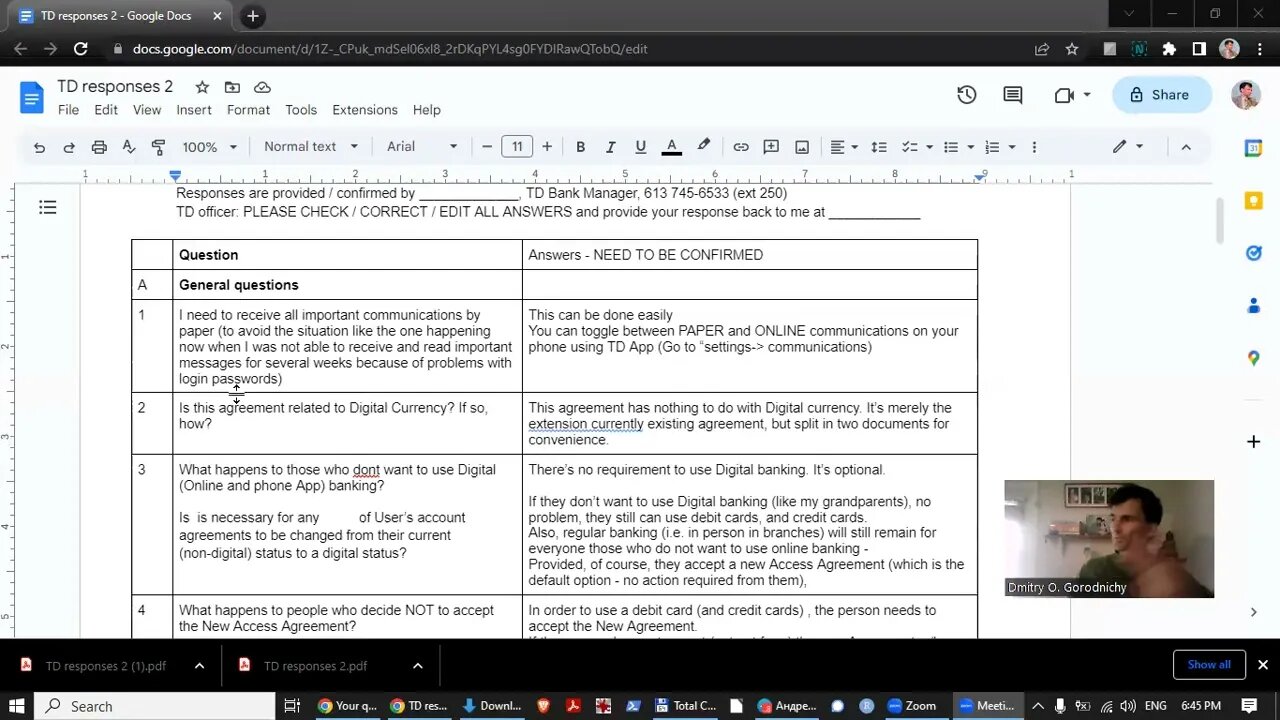Show the document outline
The height and width of the screenshot is (720, 1280).
47,207
